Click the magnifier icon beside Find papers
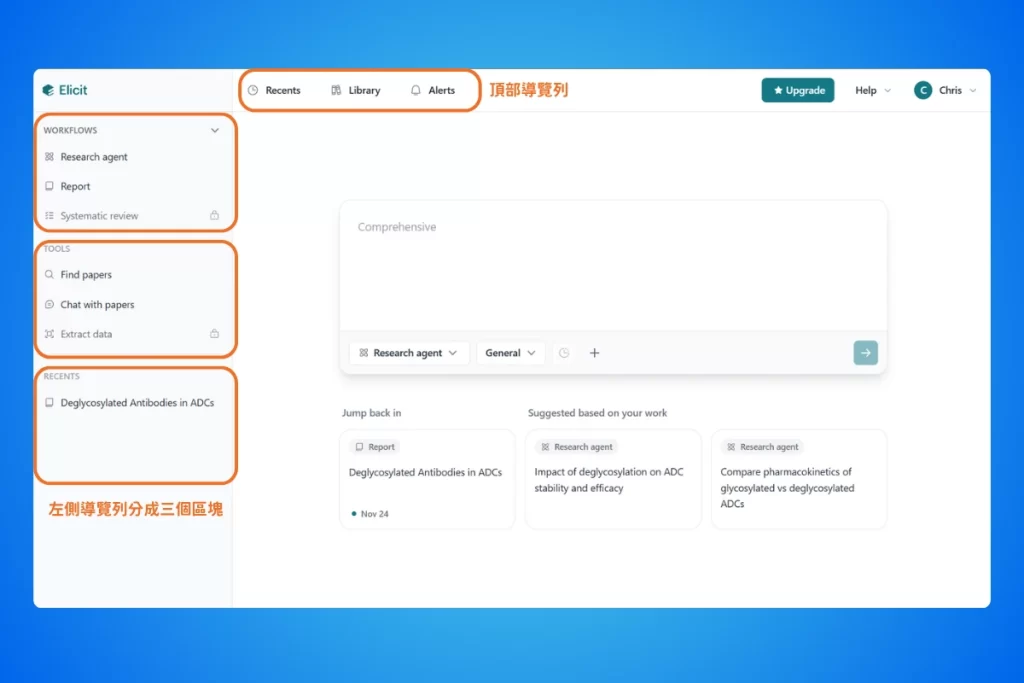This screenshot has height=683, width=1024. point(50,275)
